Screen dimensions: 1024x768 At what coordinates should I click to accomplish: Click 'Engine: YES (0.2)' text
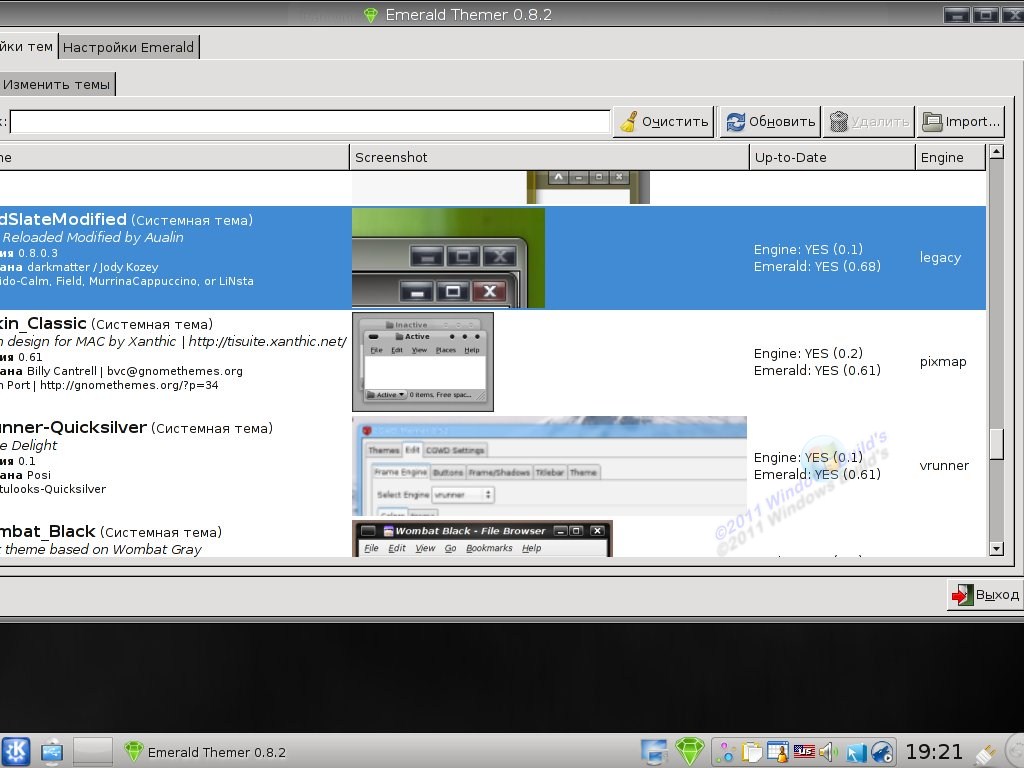808,353
